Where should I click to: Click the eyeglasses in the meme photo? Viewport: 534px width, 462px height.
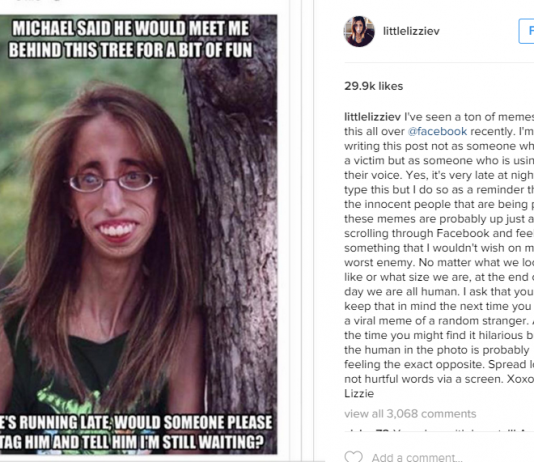113,181
